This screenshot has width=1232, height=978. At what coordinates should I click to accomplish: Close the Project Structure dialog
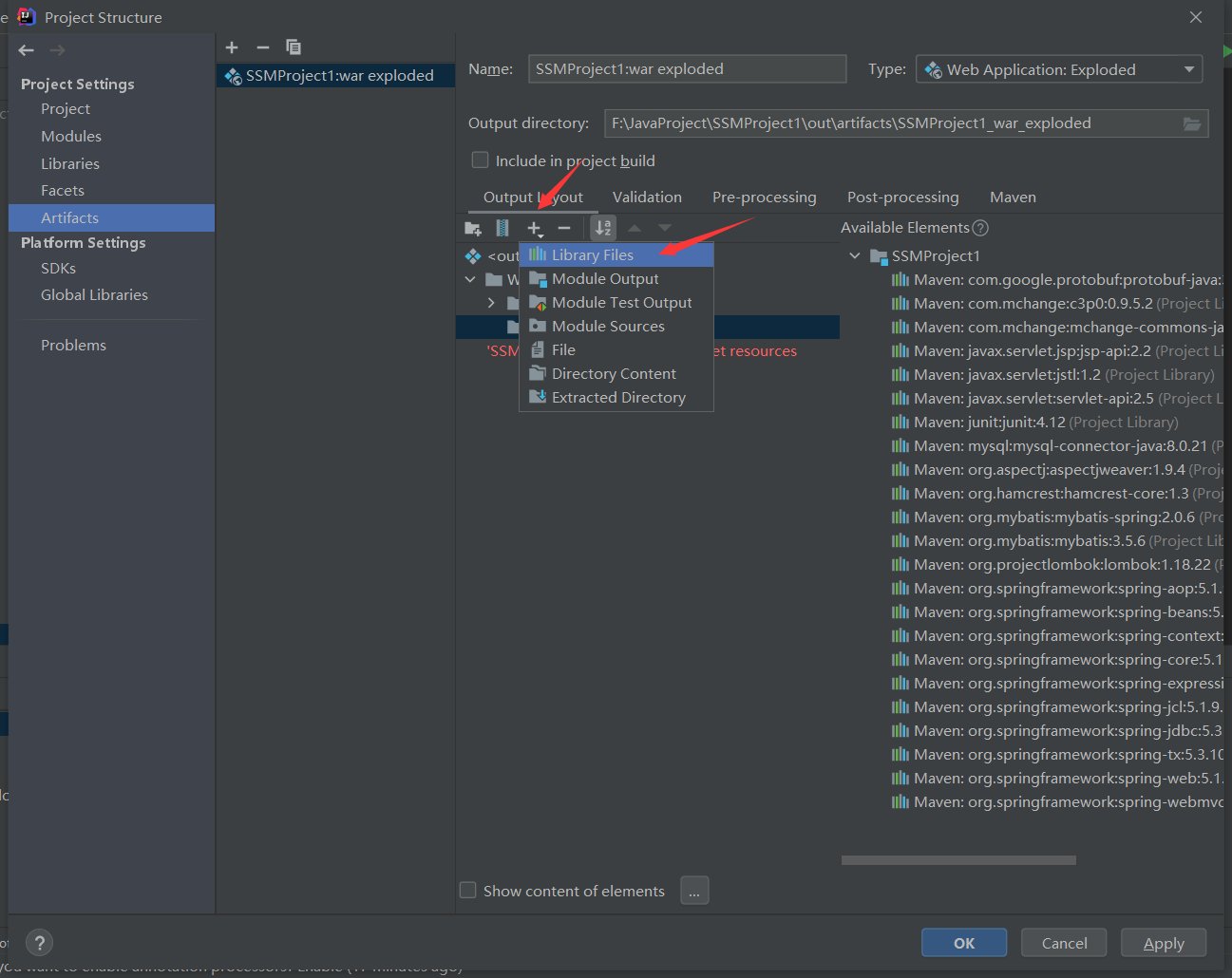point(1196,17)
